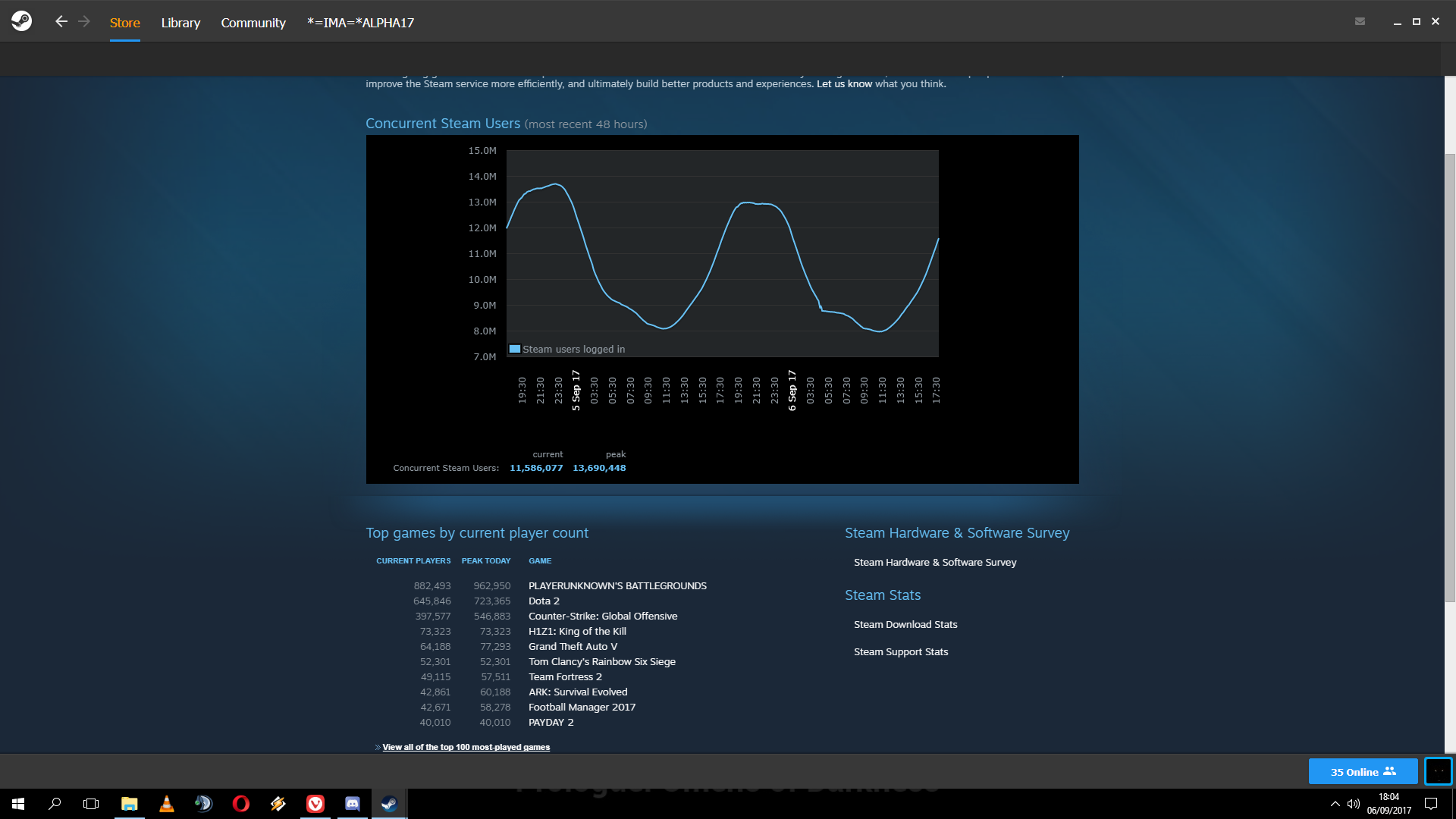Open PAYDAY 2 entry
The width and height of the screenshot is (1456, 819).
[x=551, y=722]
